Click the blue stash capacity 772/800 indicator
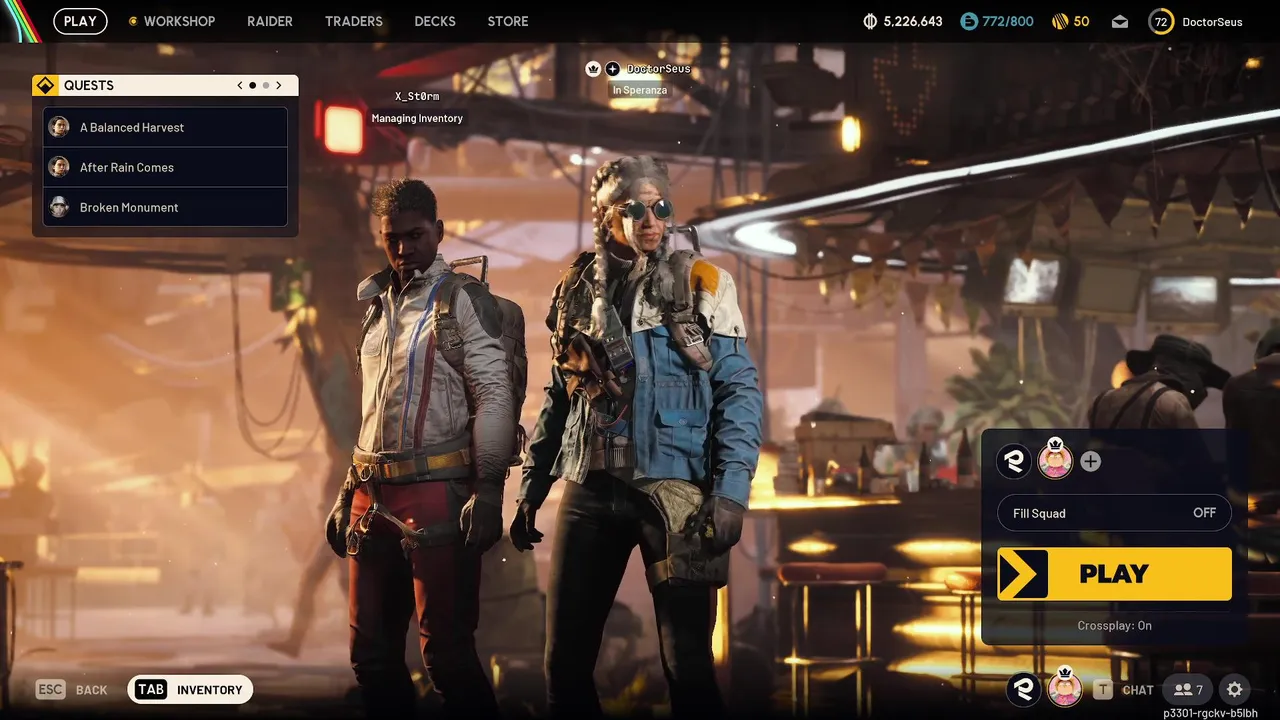 [996, 21]
